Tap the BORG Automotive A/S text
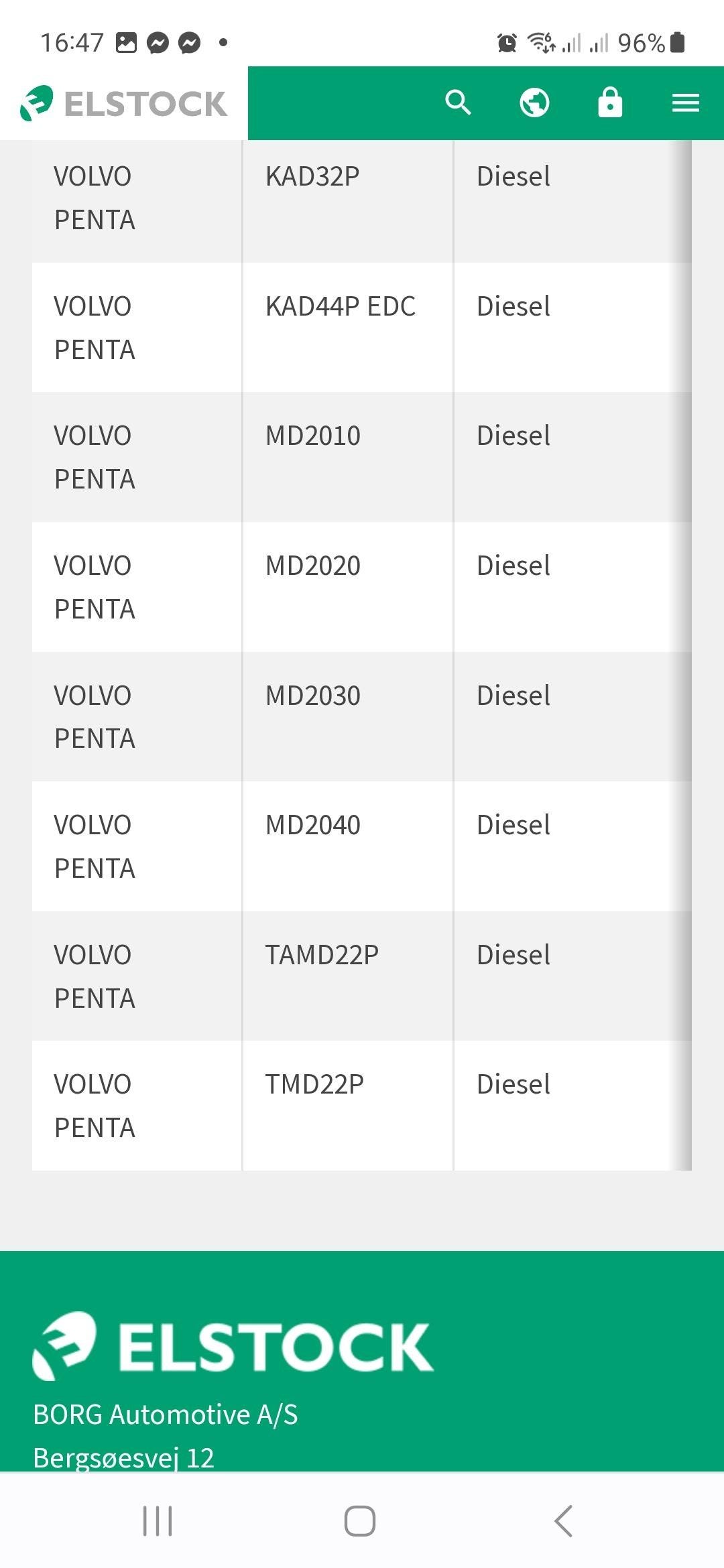 (166, 1415)
